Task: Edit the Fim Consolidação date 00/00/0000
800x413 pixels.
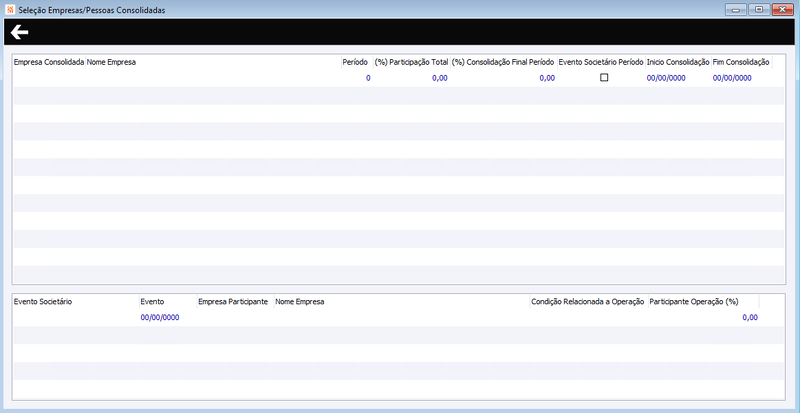Action: point(732,78)
